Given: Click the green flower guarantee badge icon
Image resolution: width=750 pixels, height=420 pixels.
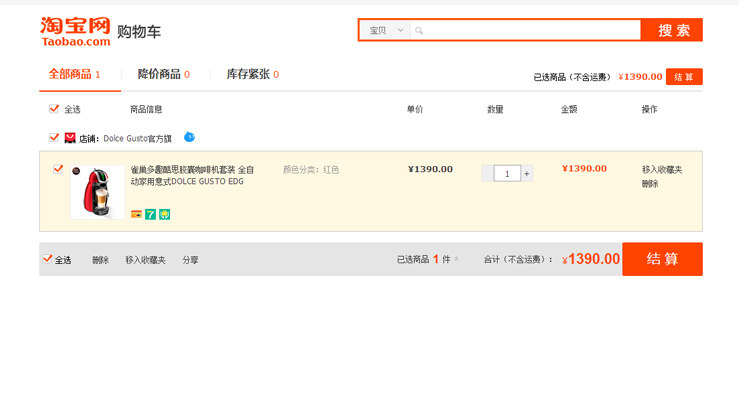Looking at the screenshot, I should click(x=165, y=214).
